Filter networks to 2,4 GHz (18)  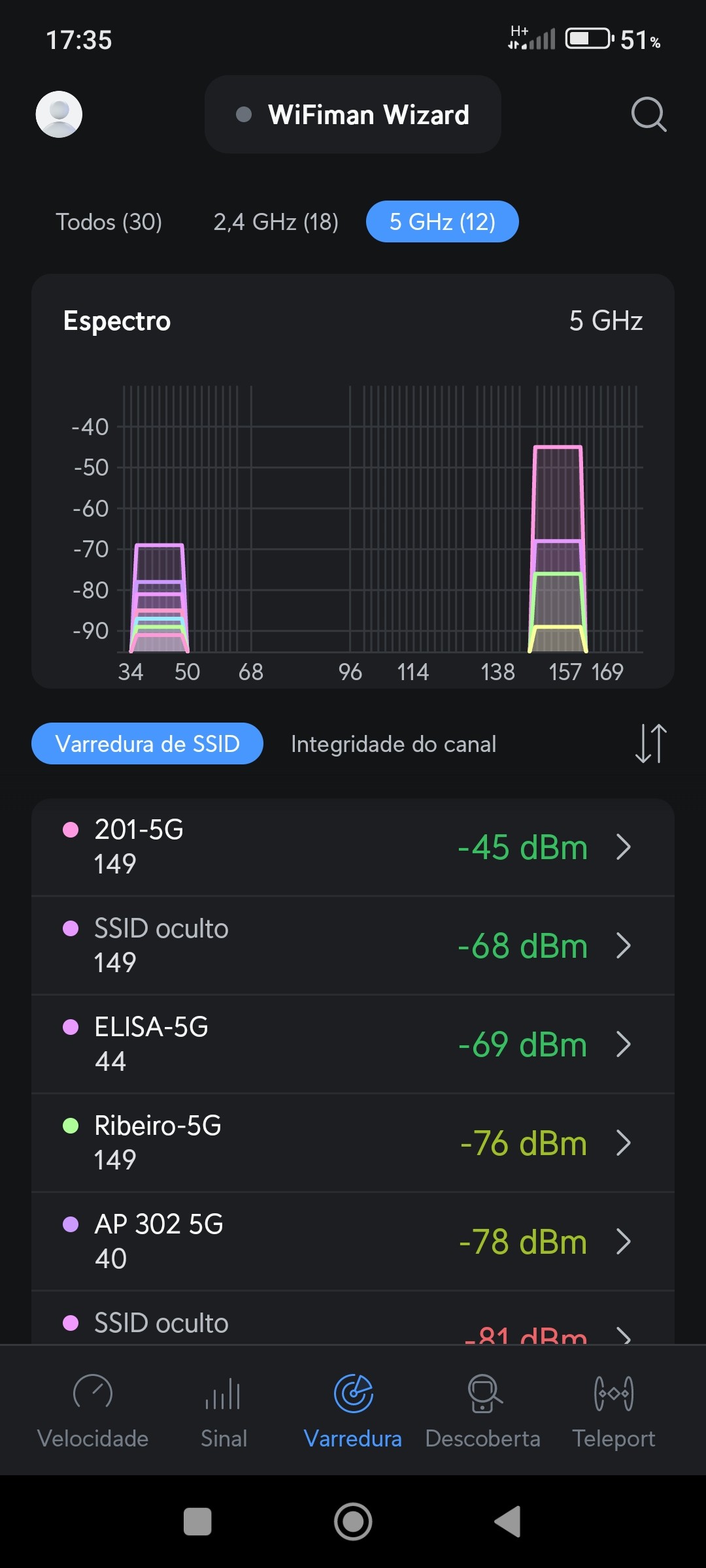coord(276,222)
